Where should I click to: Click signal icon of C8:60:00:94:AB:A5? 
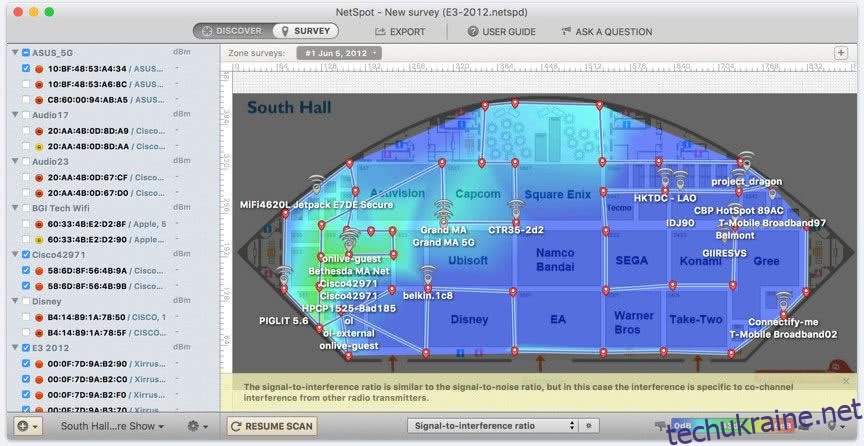coord(39,100)
